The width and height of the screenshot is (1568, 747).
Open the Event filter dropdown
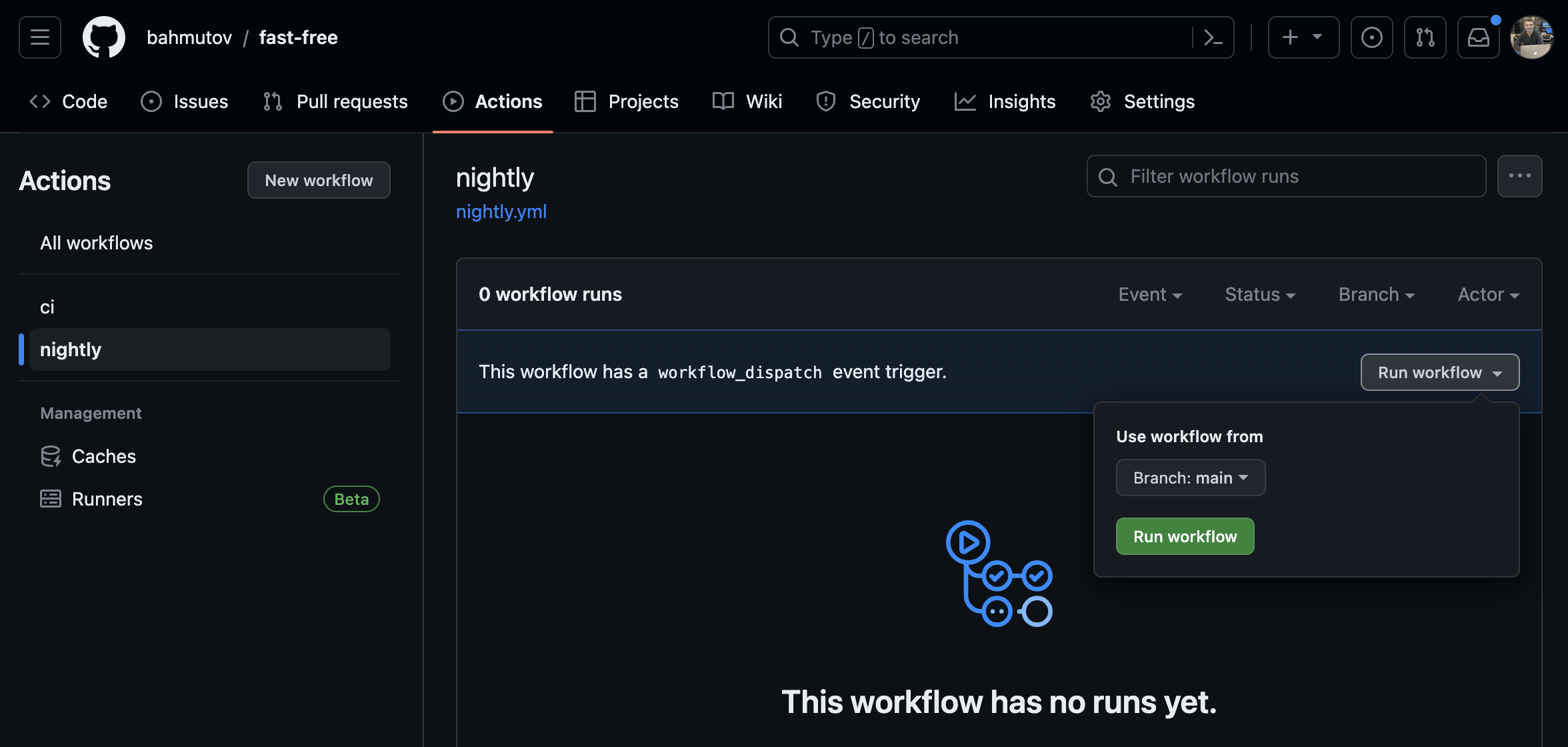[x=1150, y=295]
